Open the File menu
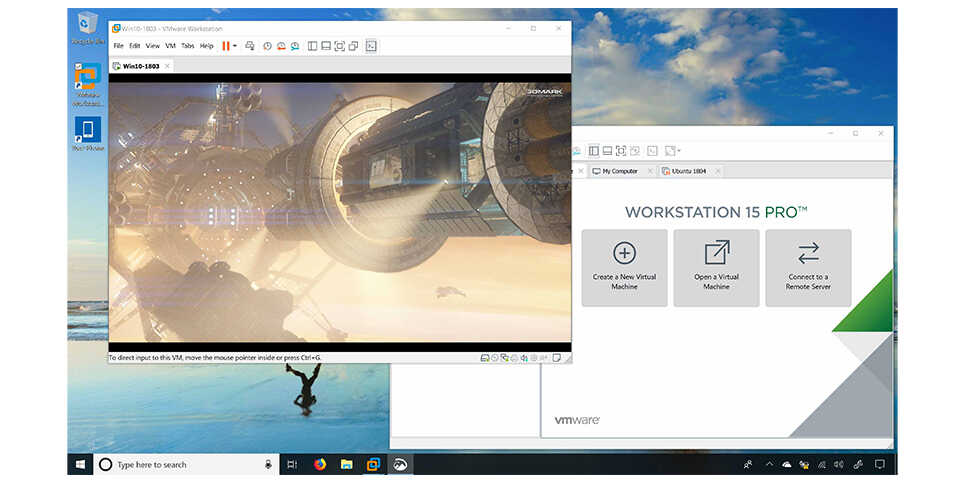 coord(118,46)
